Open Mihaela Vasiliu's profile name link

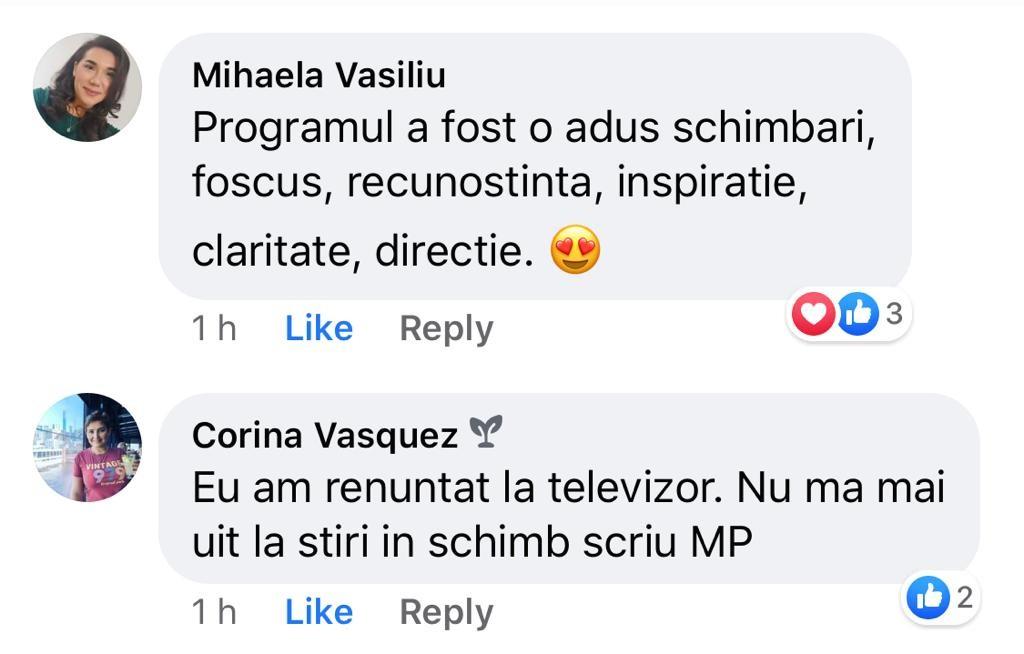[x=319, y=74]
